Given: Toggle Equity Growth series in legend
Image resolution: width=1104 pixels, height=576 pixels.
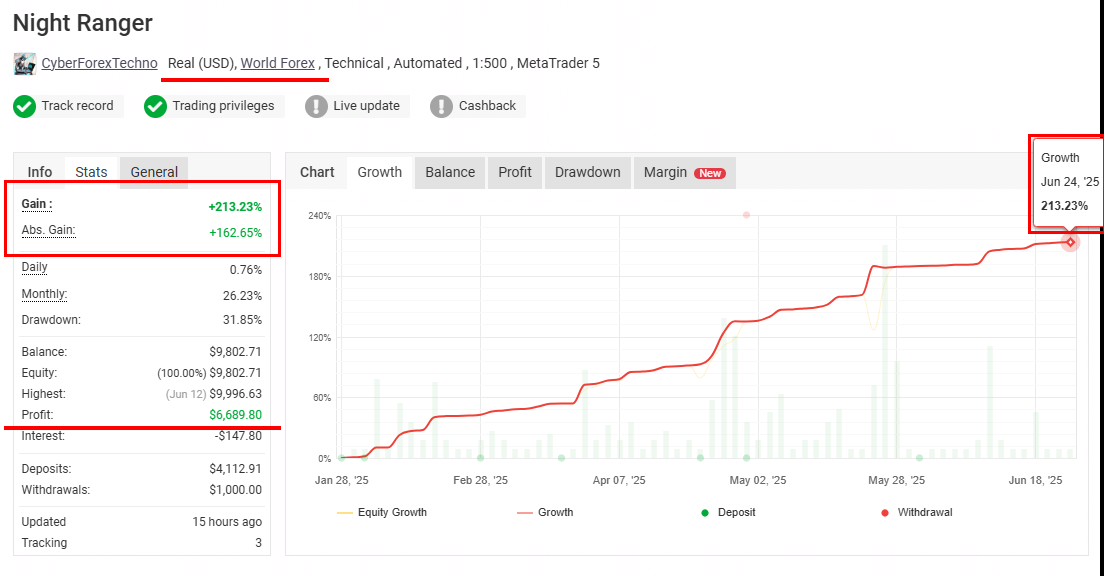Looking at the screenshot, I should (382, 513).
